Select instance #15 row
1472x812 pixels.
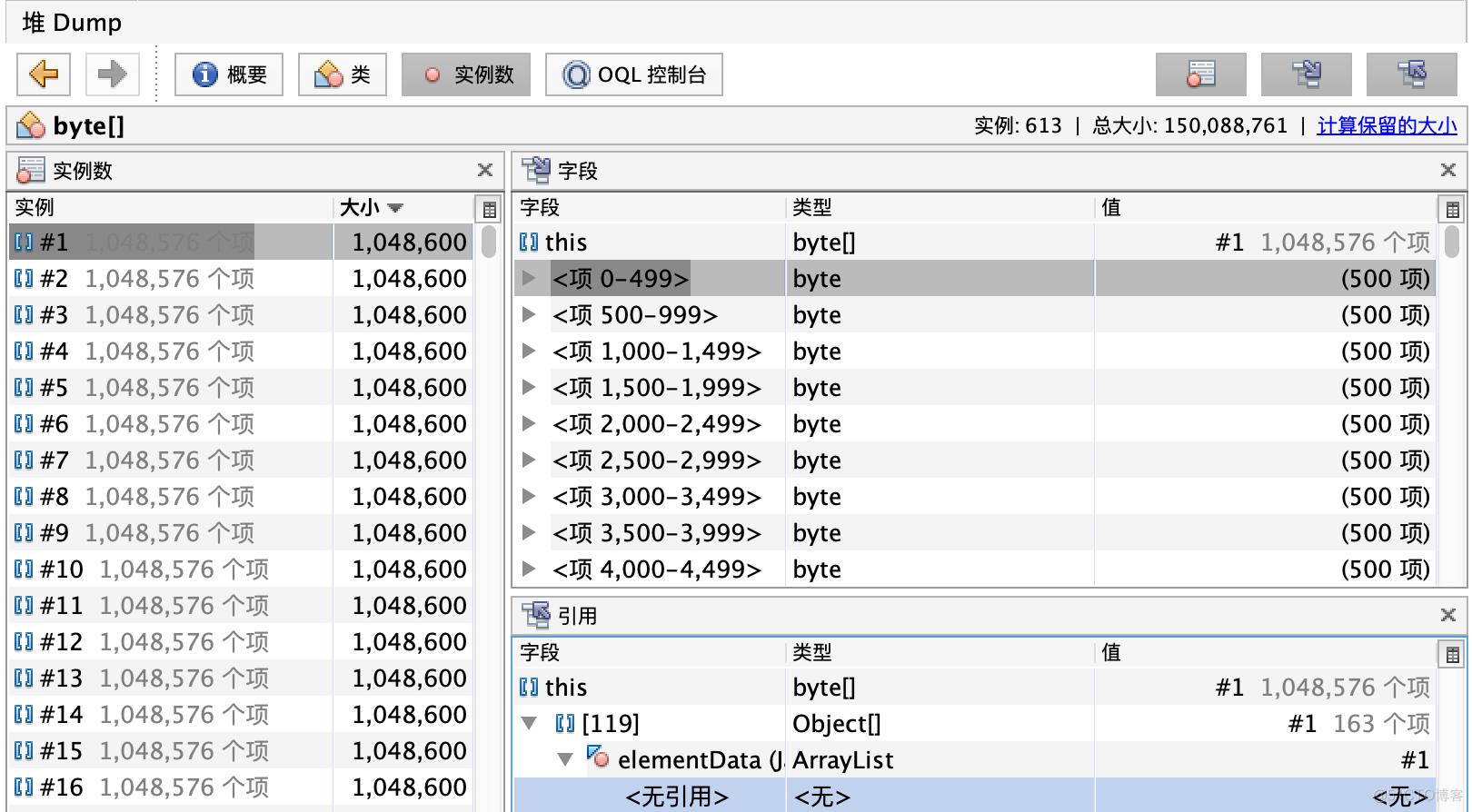pos(241,751)
